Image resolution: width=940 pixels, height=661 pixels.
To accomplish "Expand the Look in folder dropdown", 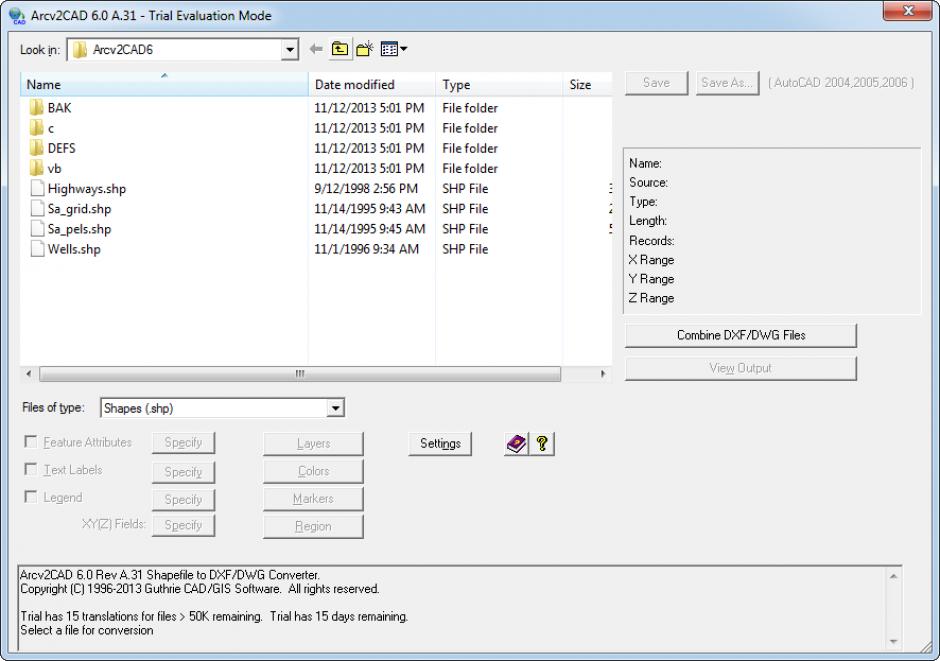I will [290, 49].
